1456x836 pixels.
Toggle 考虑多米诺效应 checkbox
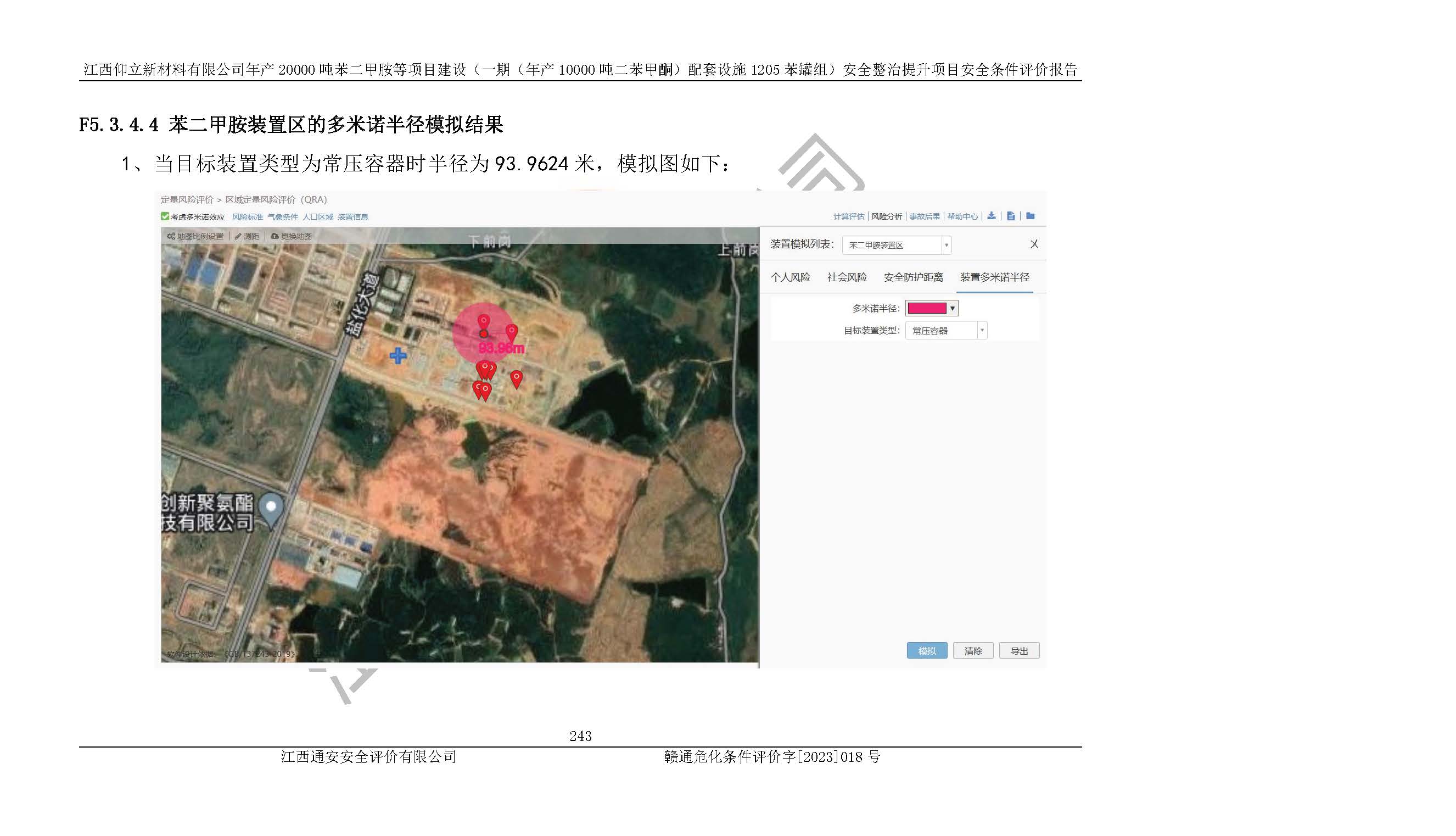pos(165,216)
